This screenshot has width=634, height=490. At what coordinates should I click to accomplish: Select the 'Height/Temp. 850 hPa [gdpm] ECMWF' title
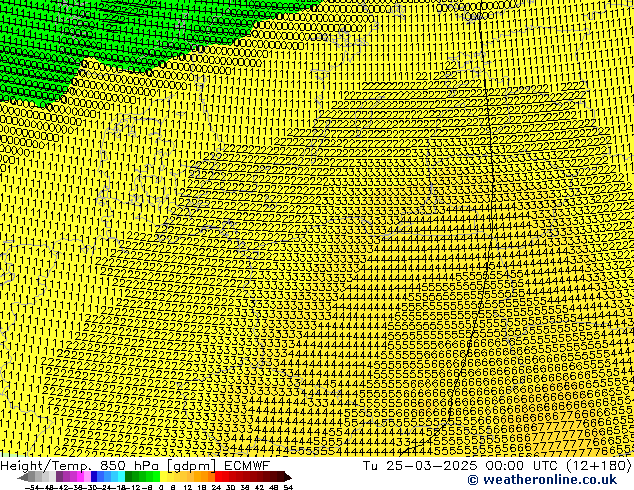[x=135, y=466]
